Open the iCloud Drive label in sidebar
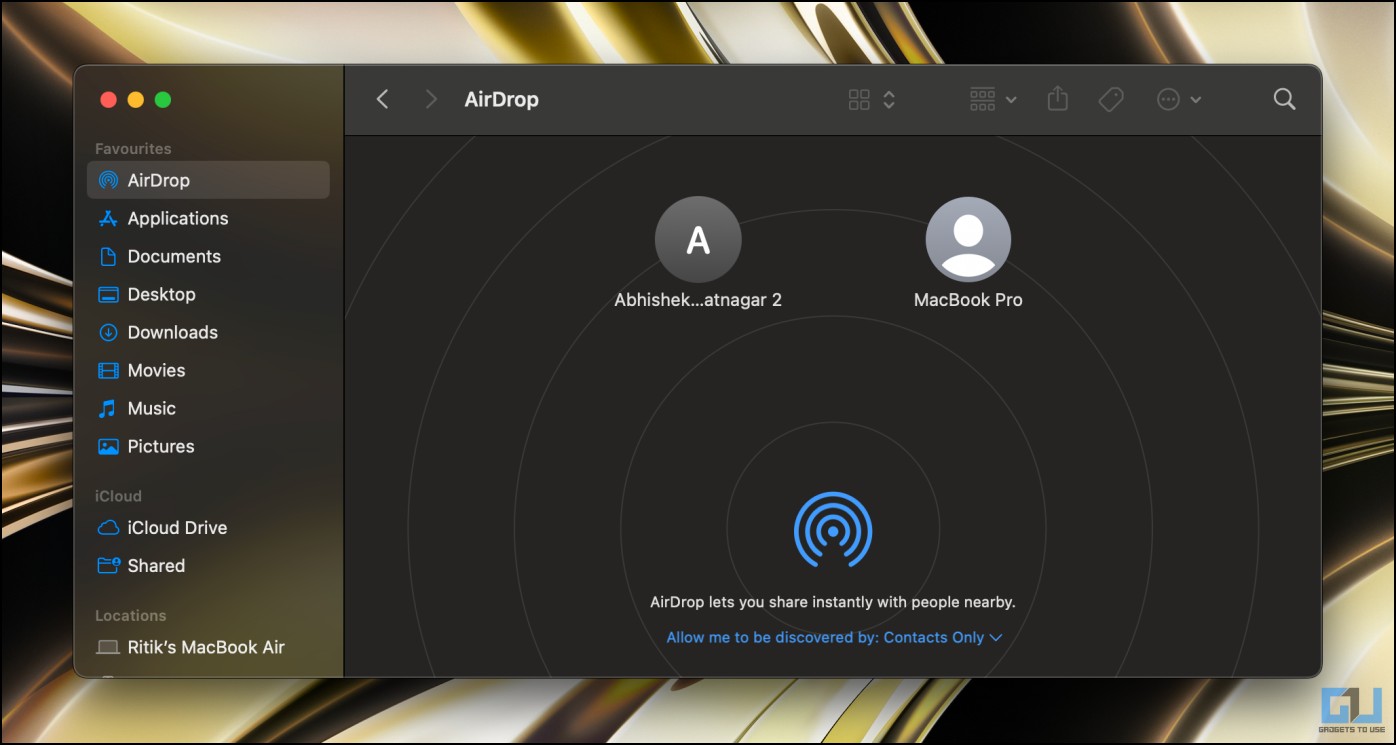 pos(177,528)
